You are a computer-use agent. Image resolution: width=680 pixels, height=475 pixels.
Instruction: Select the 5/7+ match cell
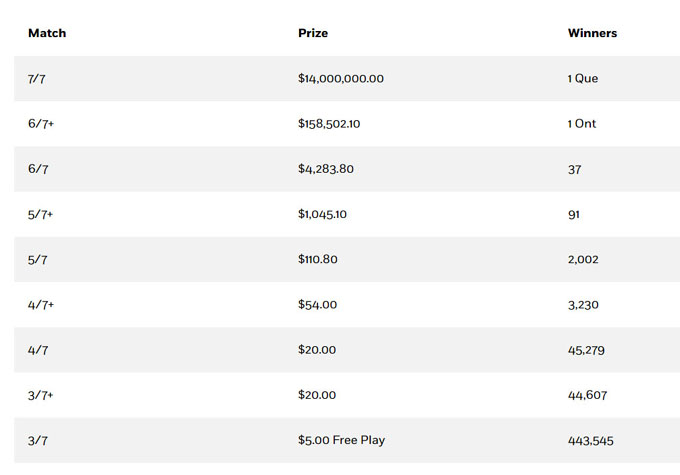41,214
